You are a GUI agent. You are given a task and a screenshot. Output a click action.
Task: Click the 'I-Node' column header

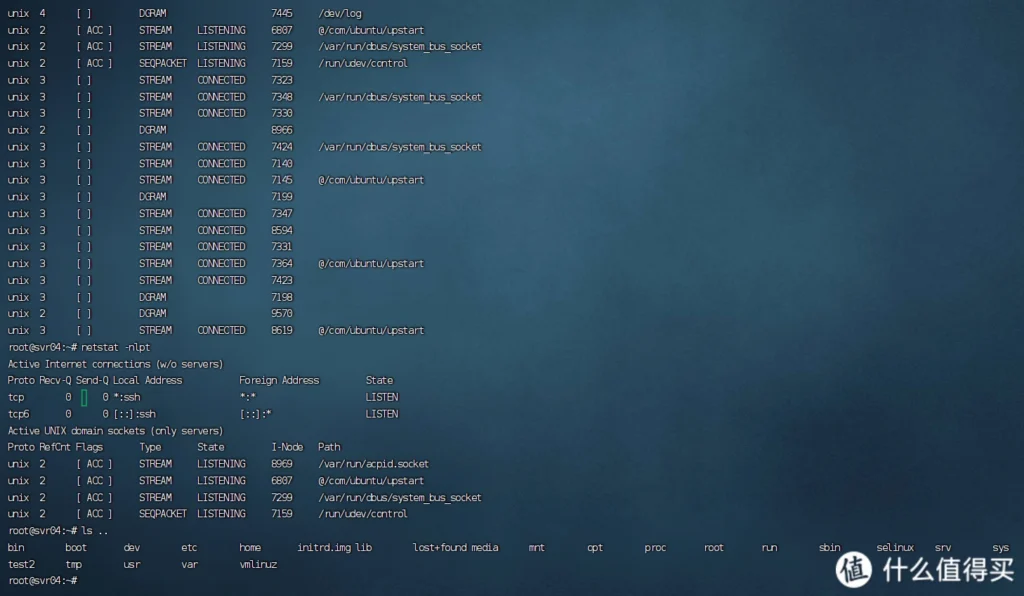pos(287,447)
